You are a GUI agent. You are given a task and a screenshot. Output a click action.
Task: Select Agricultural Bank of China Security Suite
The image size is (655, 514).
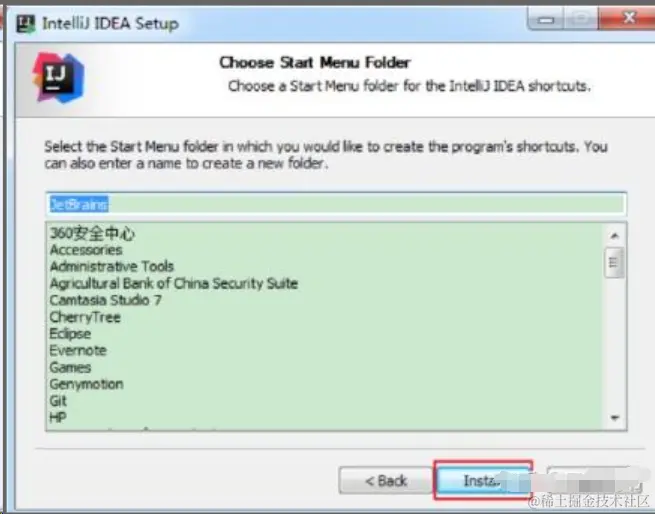coord(174,283)
